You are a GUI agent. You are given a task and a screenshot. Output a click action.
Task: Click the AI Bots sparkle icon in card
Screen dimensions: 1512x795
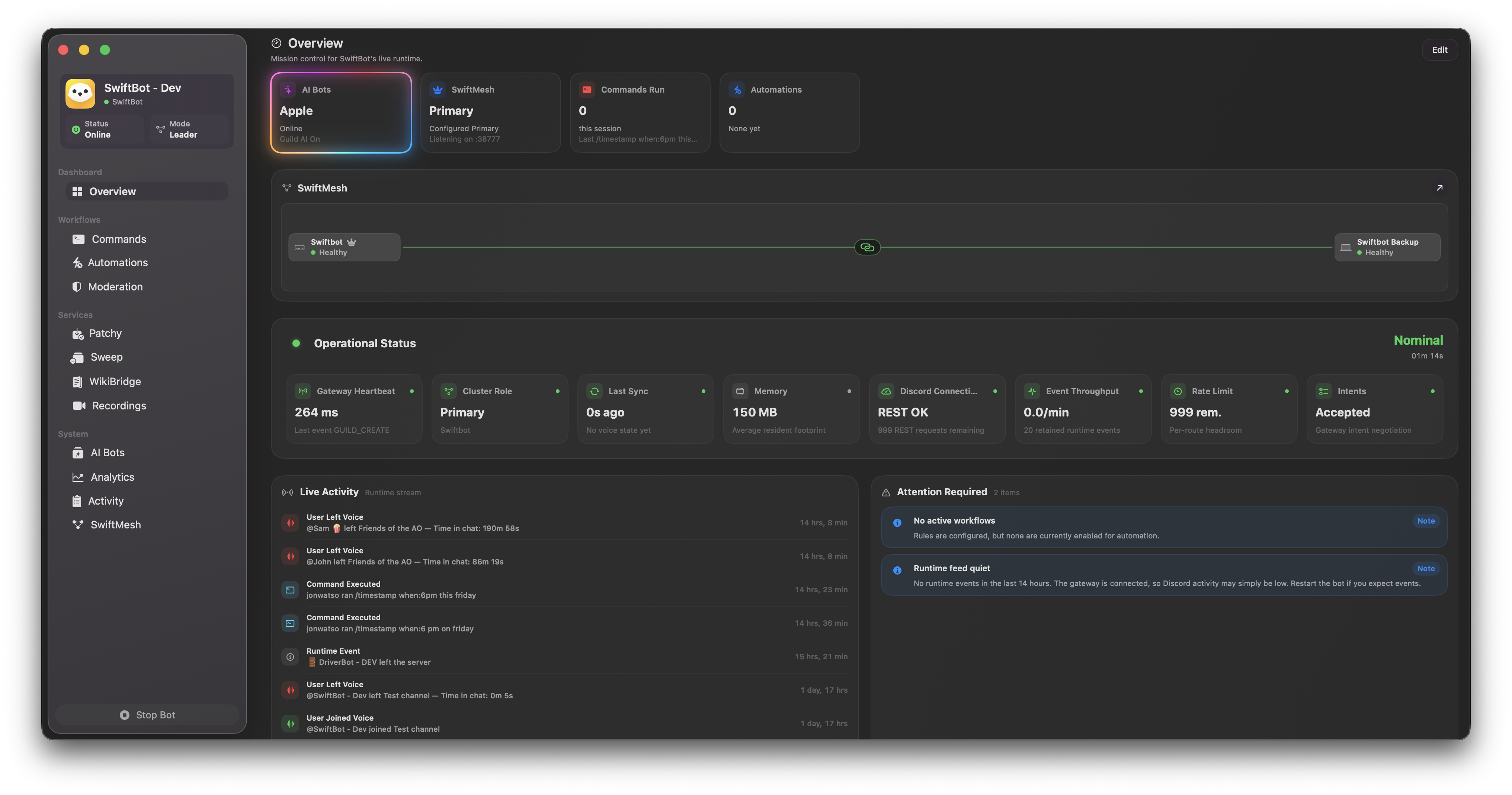pos(288,90)
